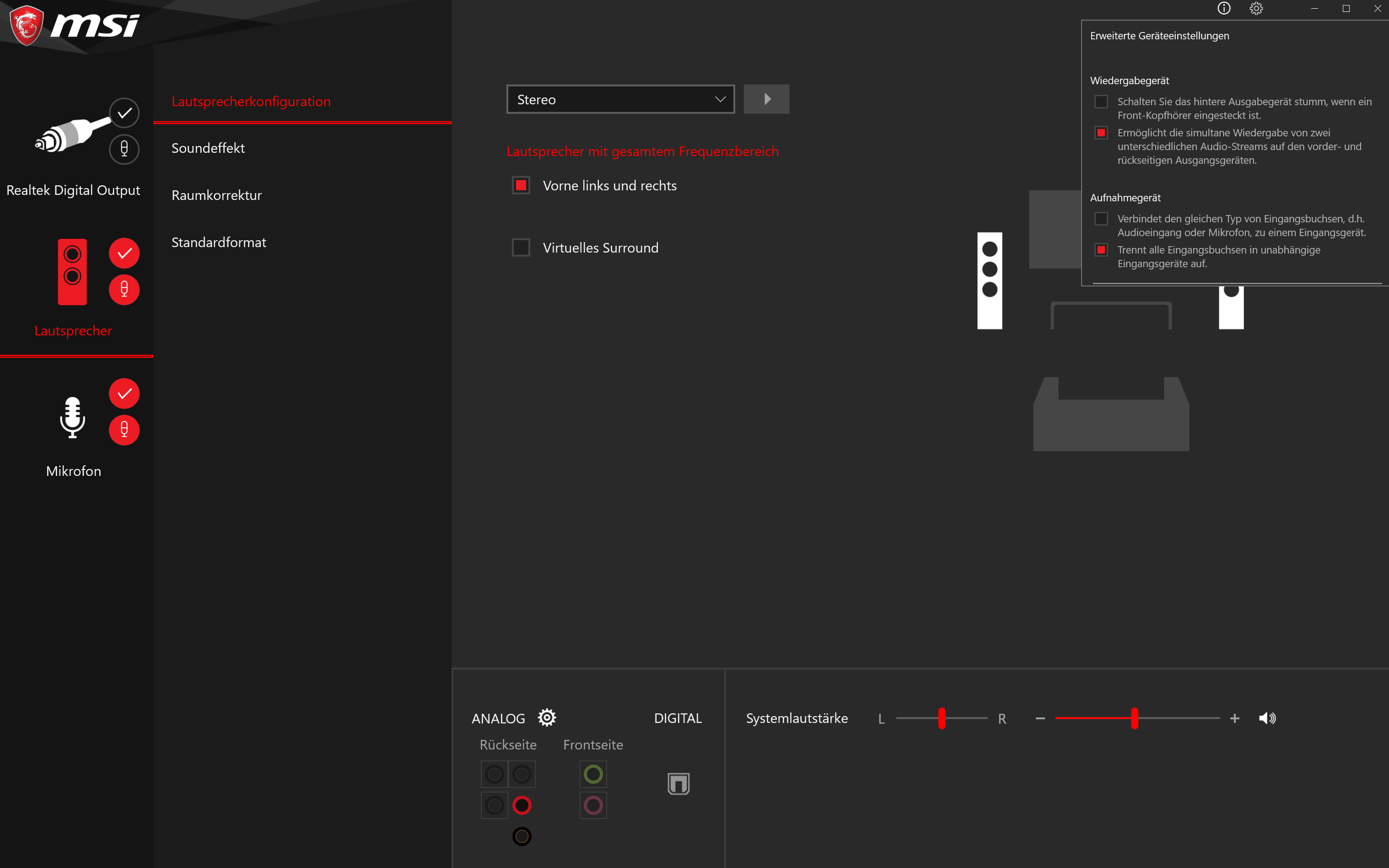
Task: Enable Virtuelles Surround checkbox
Action: pos(521,248)
